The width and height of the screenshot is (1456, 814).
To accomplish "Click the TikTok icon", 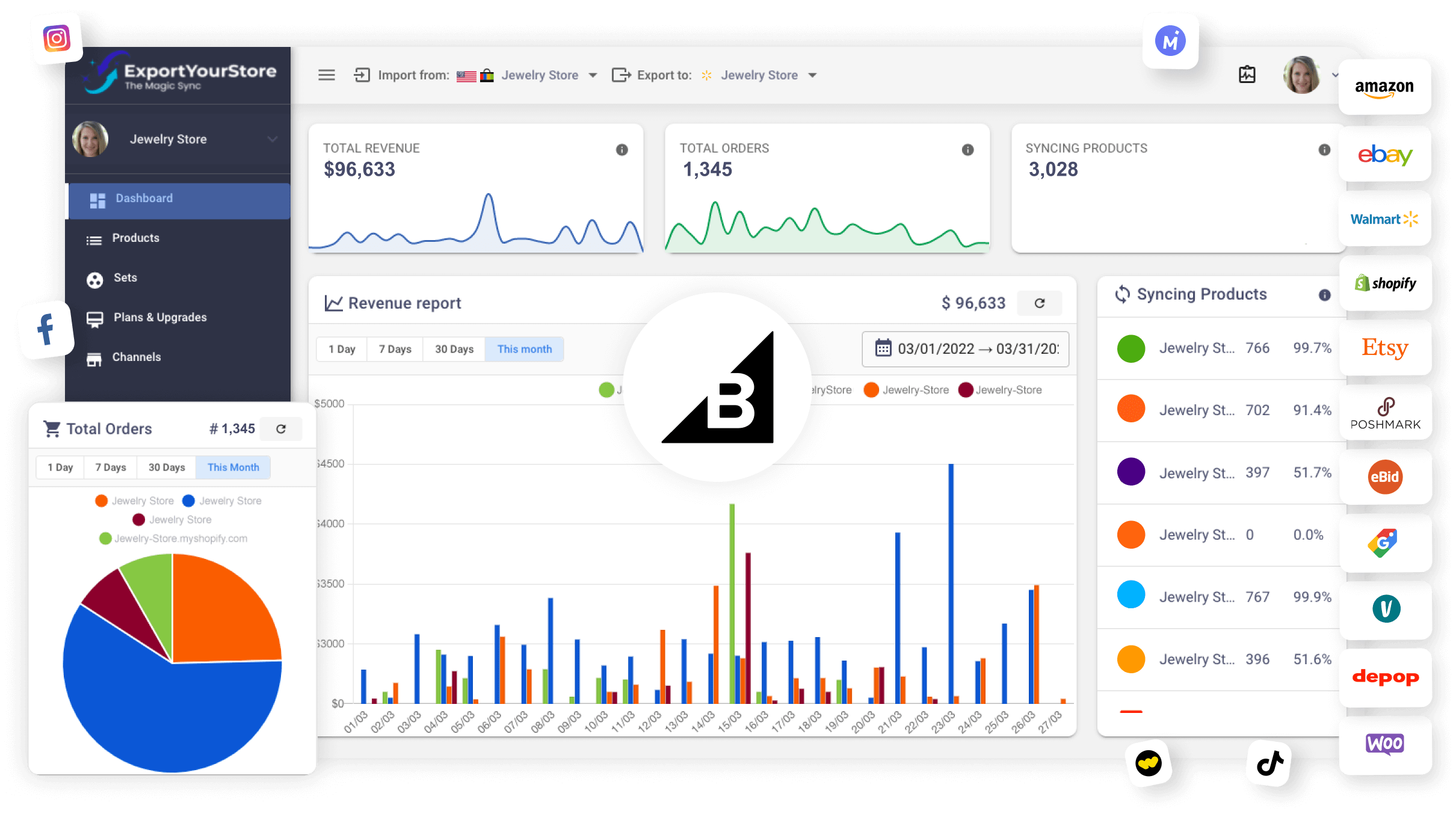I will [1270, 764].
